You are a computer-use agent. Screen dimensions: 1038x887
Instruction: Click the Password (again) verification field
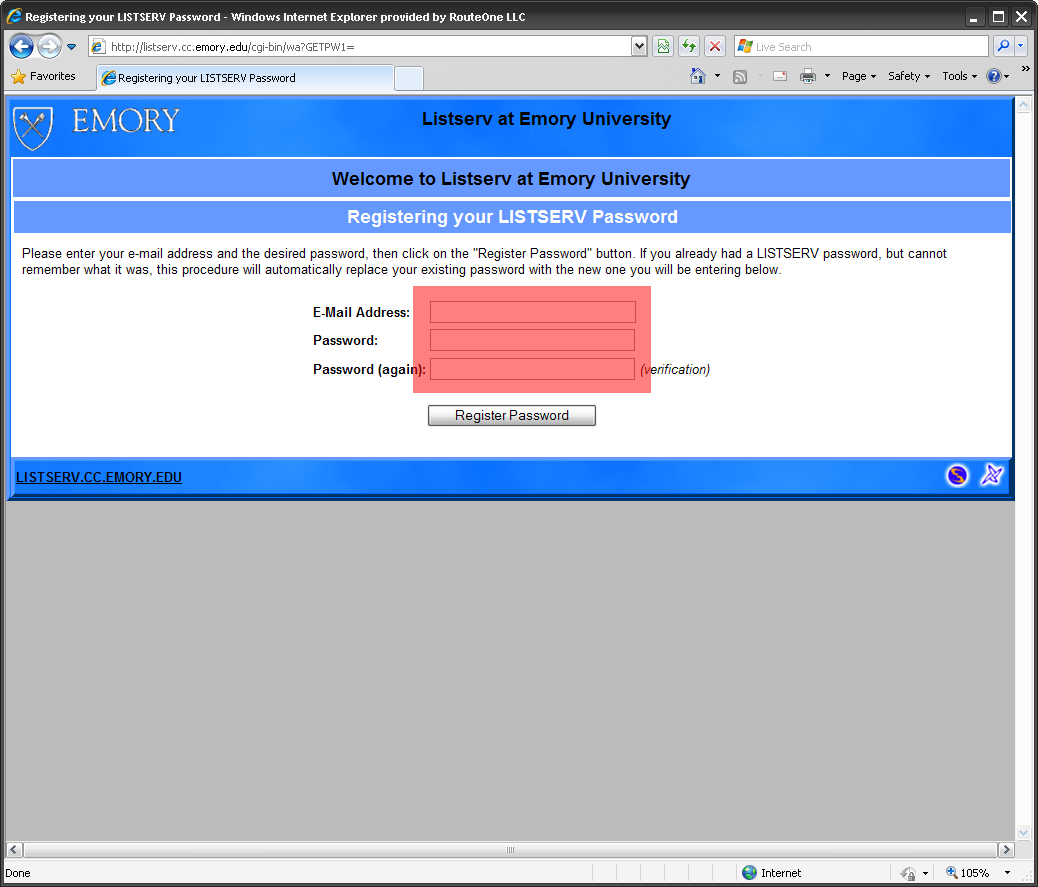coord(532,369)
